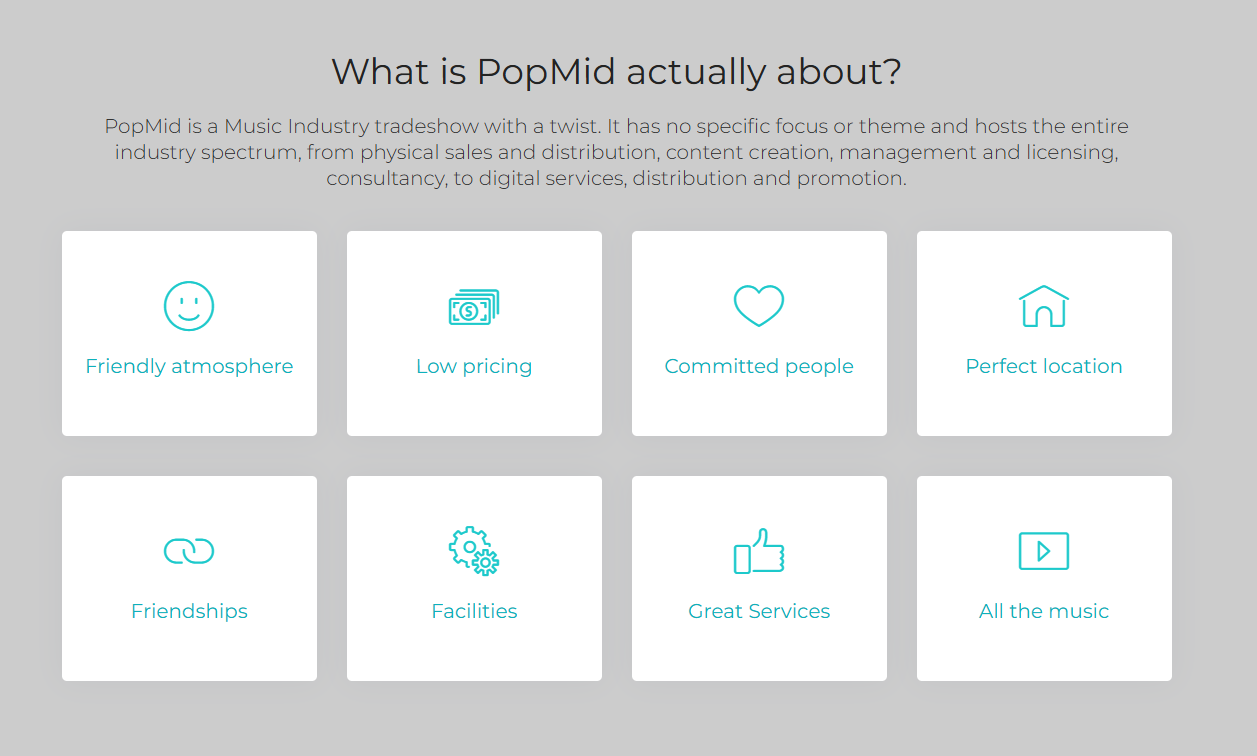Click the thumbs up icon
The width and height of the screenshot is (1257, 756).
pos(759,551)
